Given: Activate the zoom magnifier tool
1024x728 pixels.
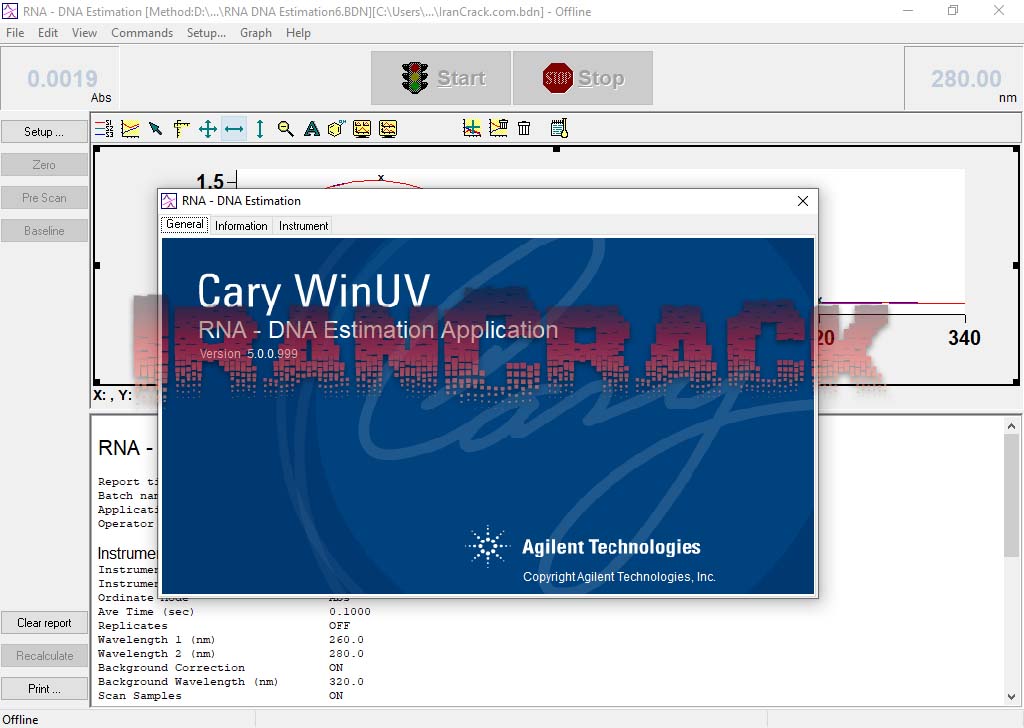Looking at the screenshot, I should click(x=286, y=128).
